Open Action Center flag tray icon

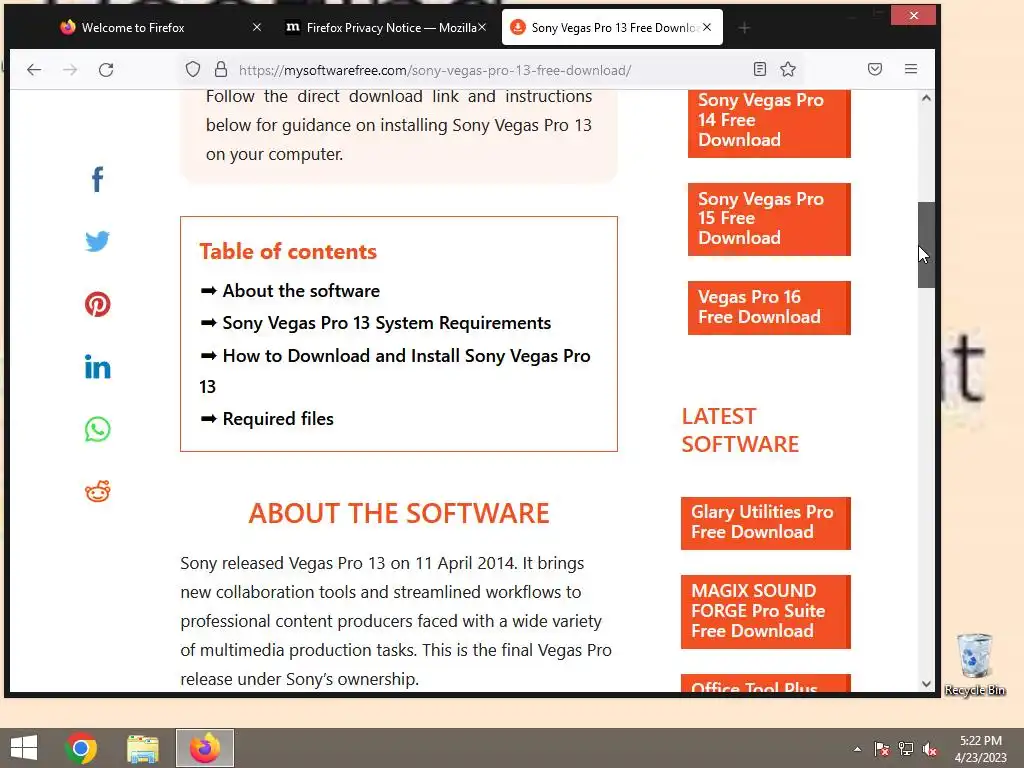[x=882, y=749]
